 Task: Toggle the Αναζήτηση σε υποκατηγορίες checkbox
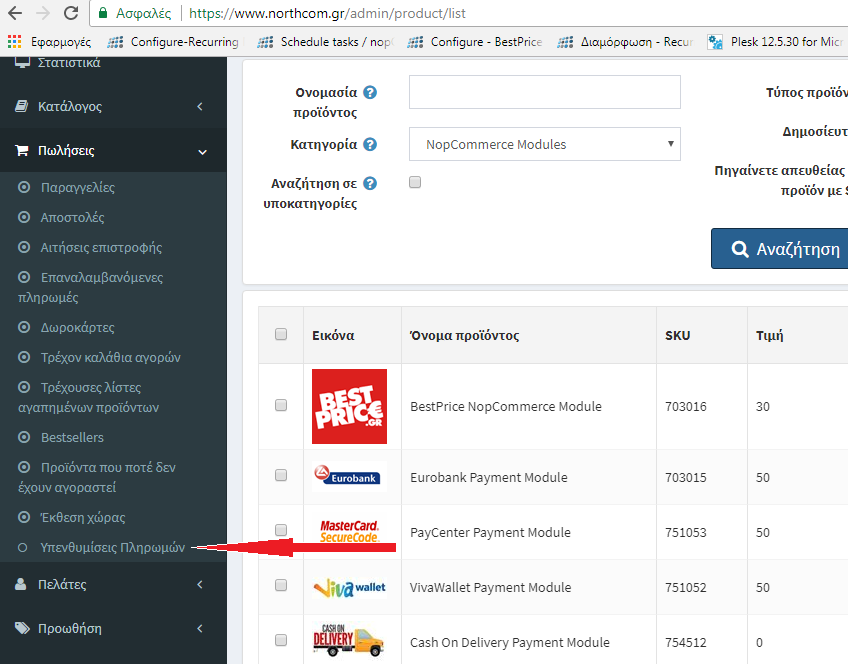(x=415, y=182)
